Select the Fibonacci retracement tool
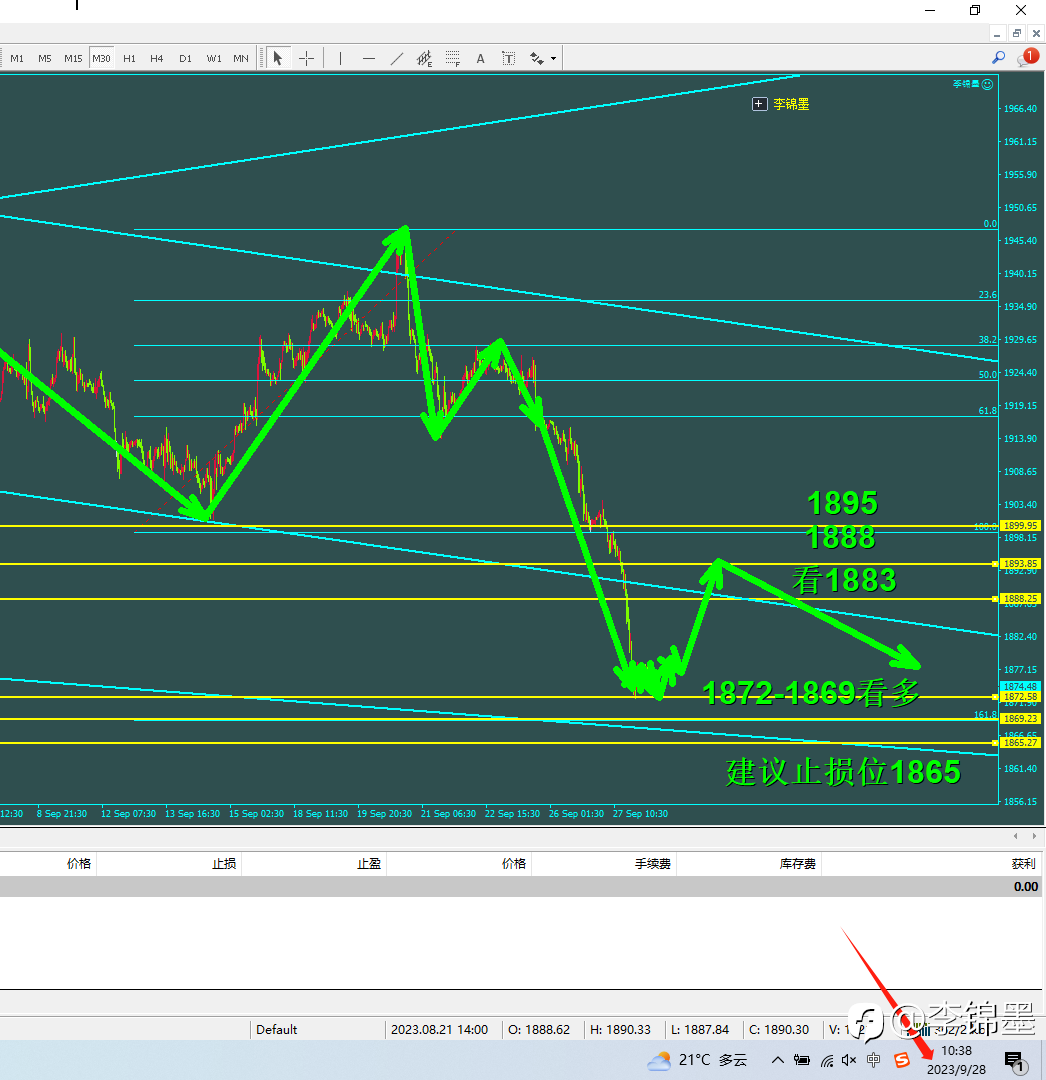This screenshot has width=1046, height=1080. pos(452,59)
